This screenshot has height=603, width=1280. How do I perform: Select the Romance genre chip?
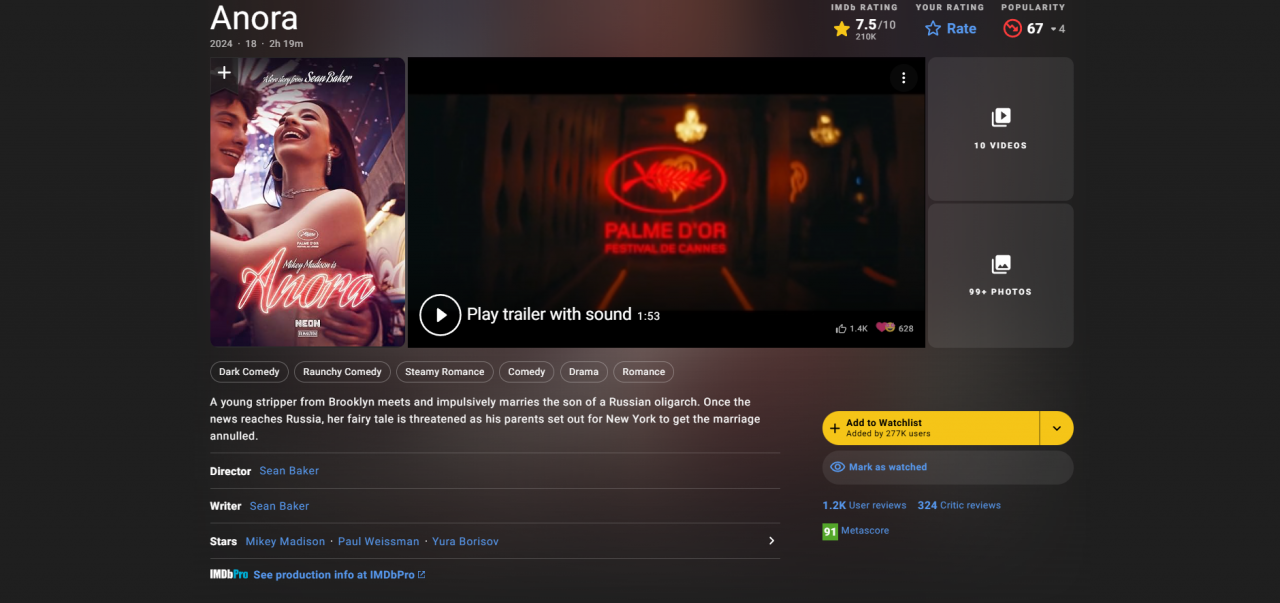click(x=643, y=372)
